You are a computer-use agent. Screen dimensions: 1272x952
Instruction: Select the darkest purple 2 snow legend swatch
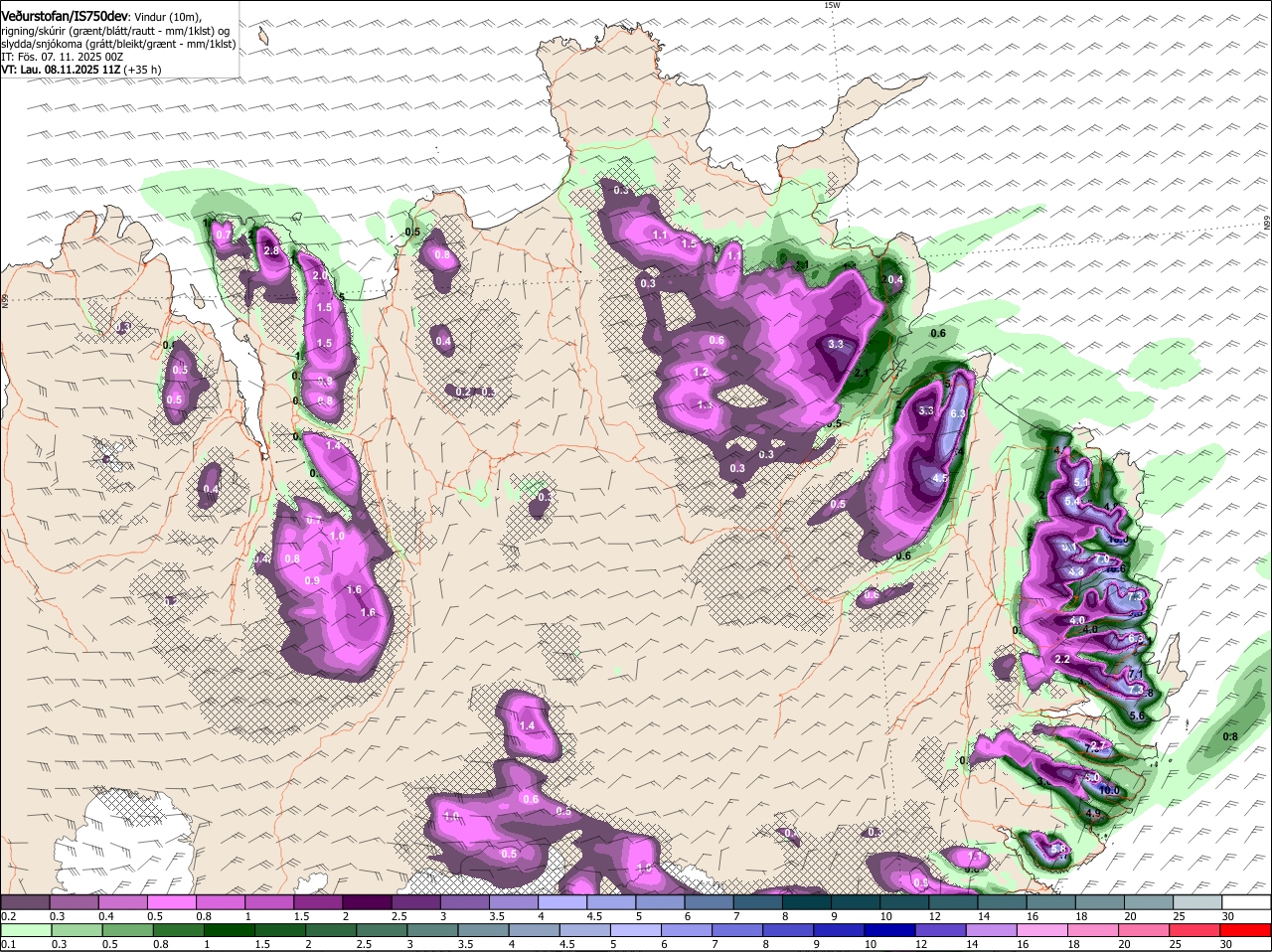367,902
